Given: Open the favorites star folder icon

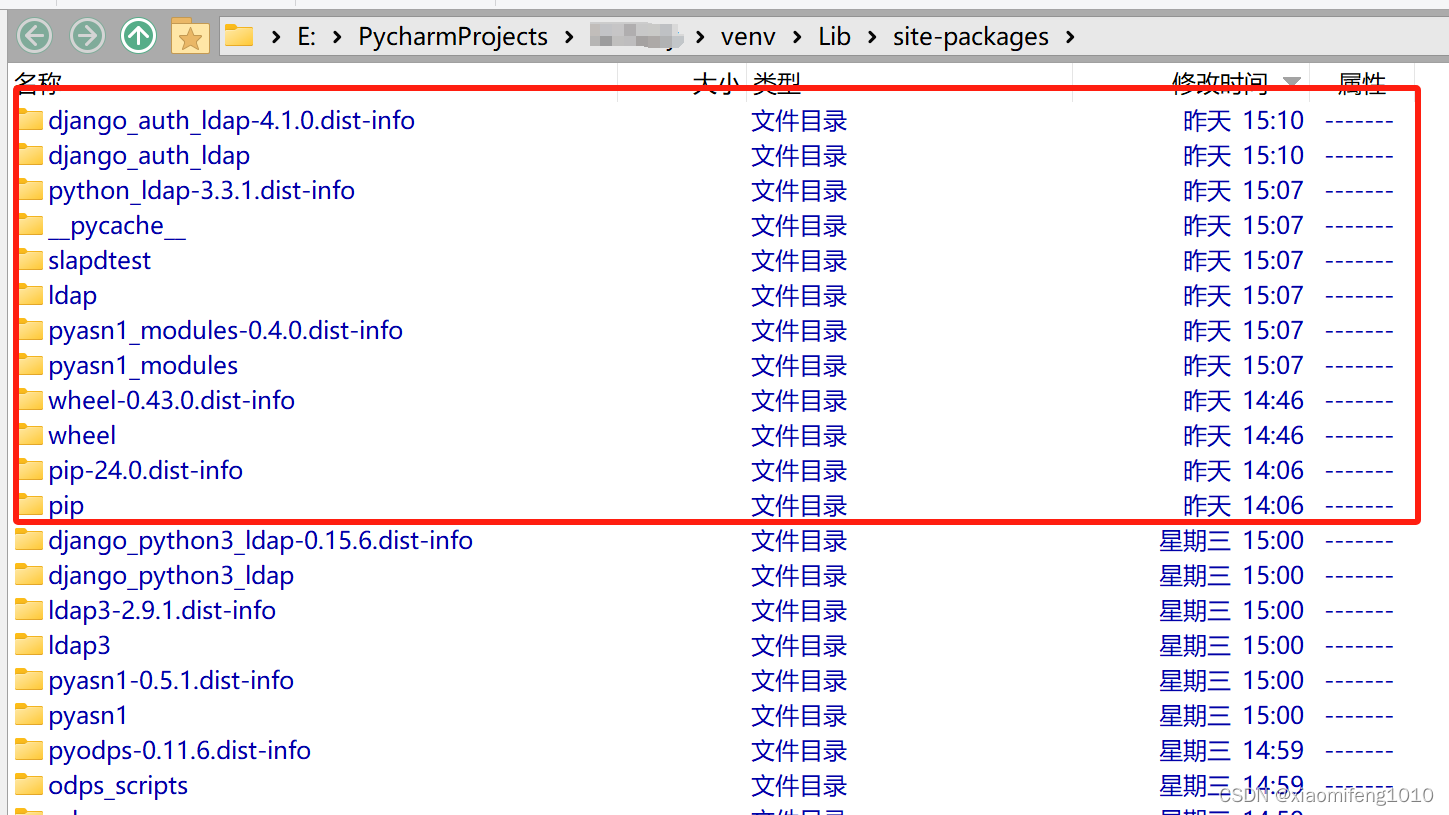Looking at the screenshot, I should (x=189, y=36).
